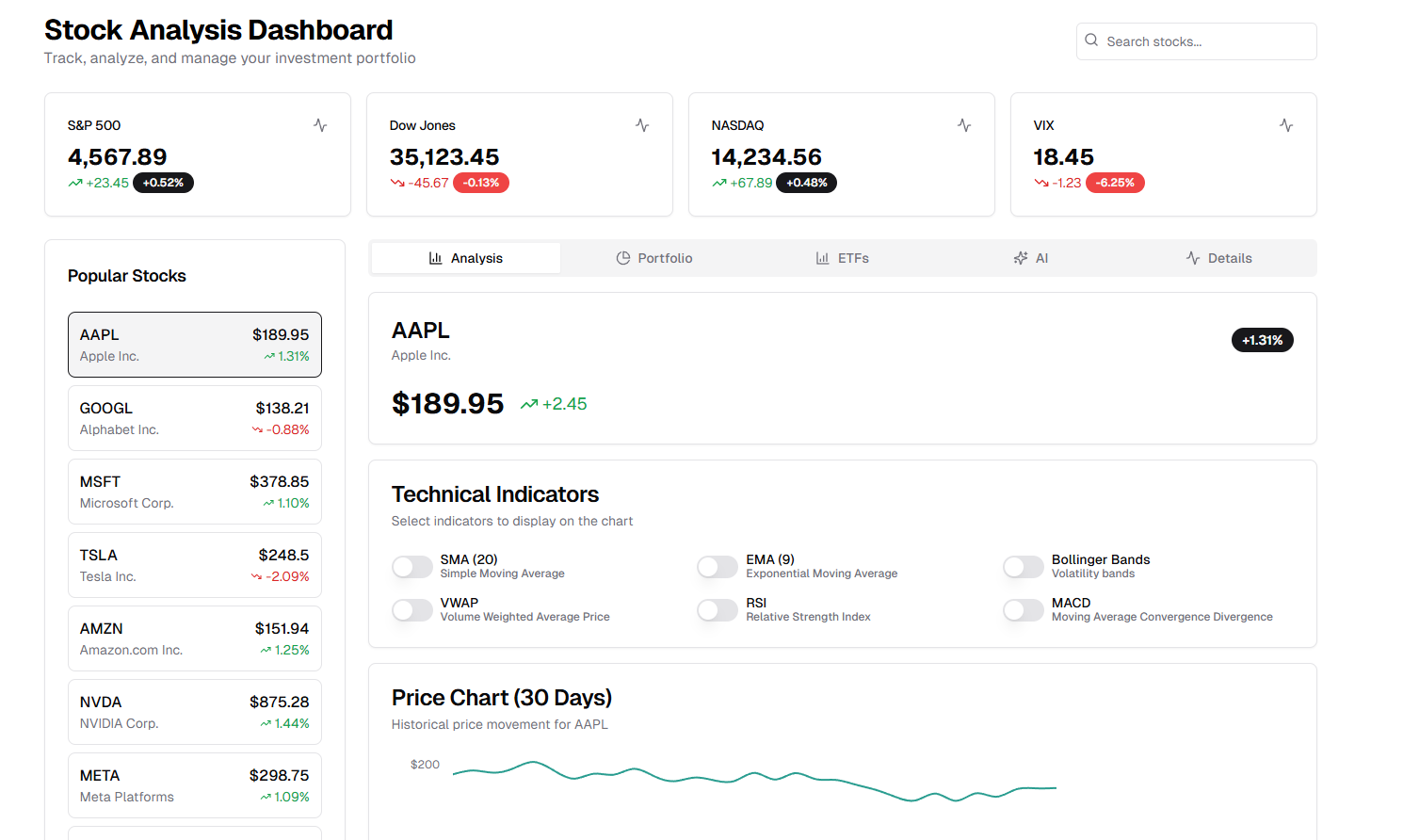Turn on the EMA (9) indicator

[x=718, y=567]
